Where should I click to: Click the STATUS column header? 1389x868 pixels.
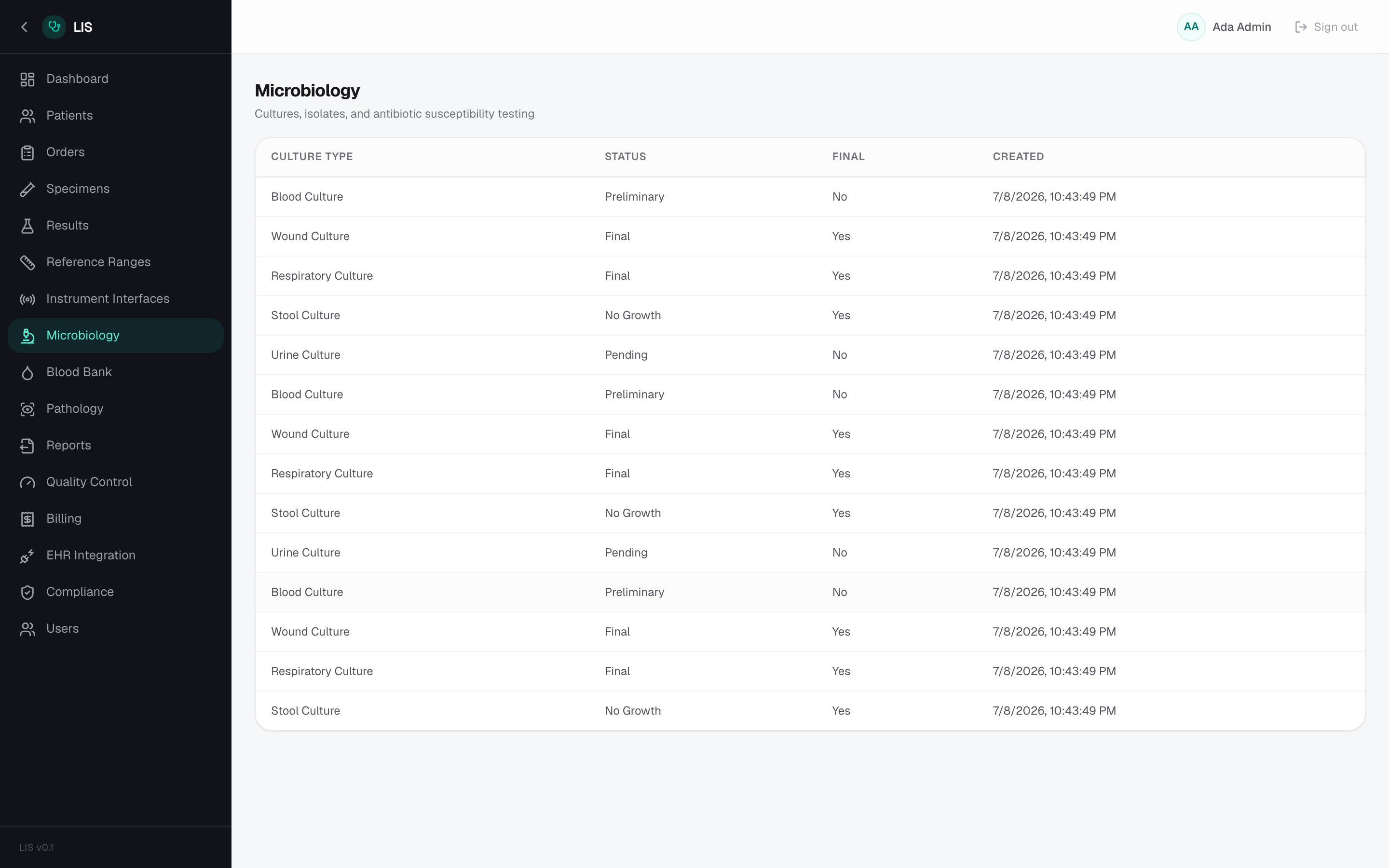[x=625, y=157]
